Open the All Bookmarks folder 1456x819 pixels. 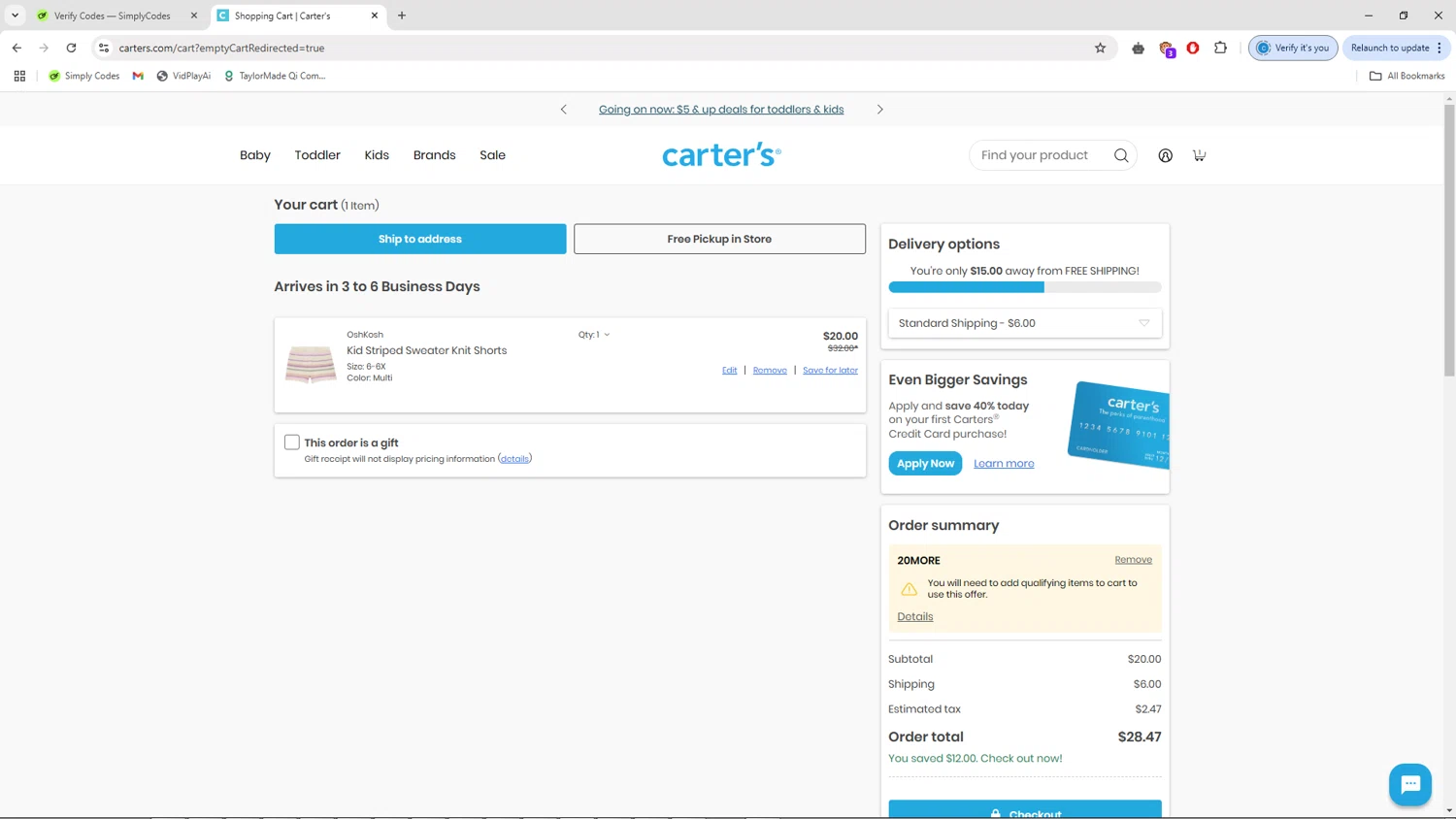click(x=1406, y=76)
